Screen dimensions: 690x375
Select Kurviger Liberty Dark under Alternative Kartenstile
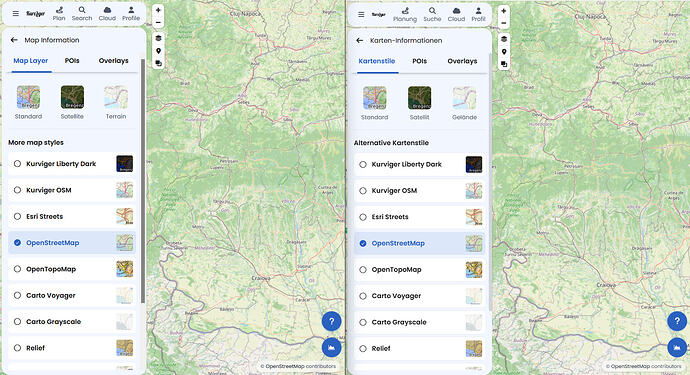[x=419, y=164]
